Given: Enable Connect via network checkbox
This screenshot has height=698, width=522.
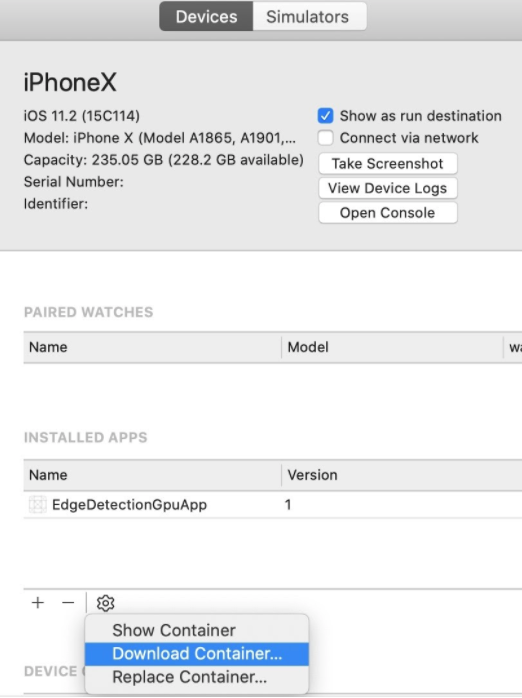Looking at the screenshot, I should (325, 138).
